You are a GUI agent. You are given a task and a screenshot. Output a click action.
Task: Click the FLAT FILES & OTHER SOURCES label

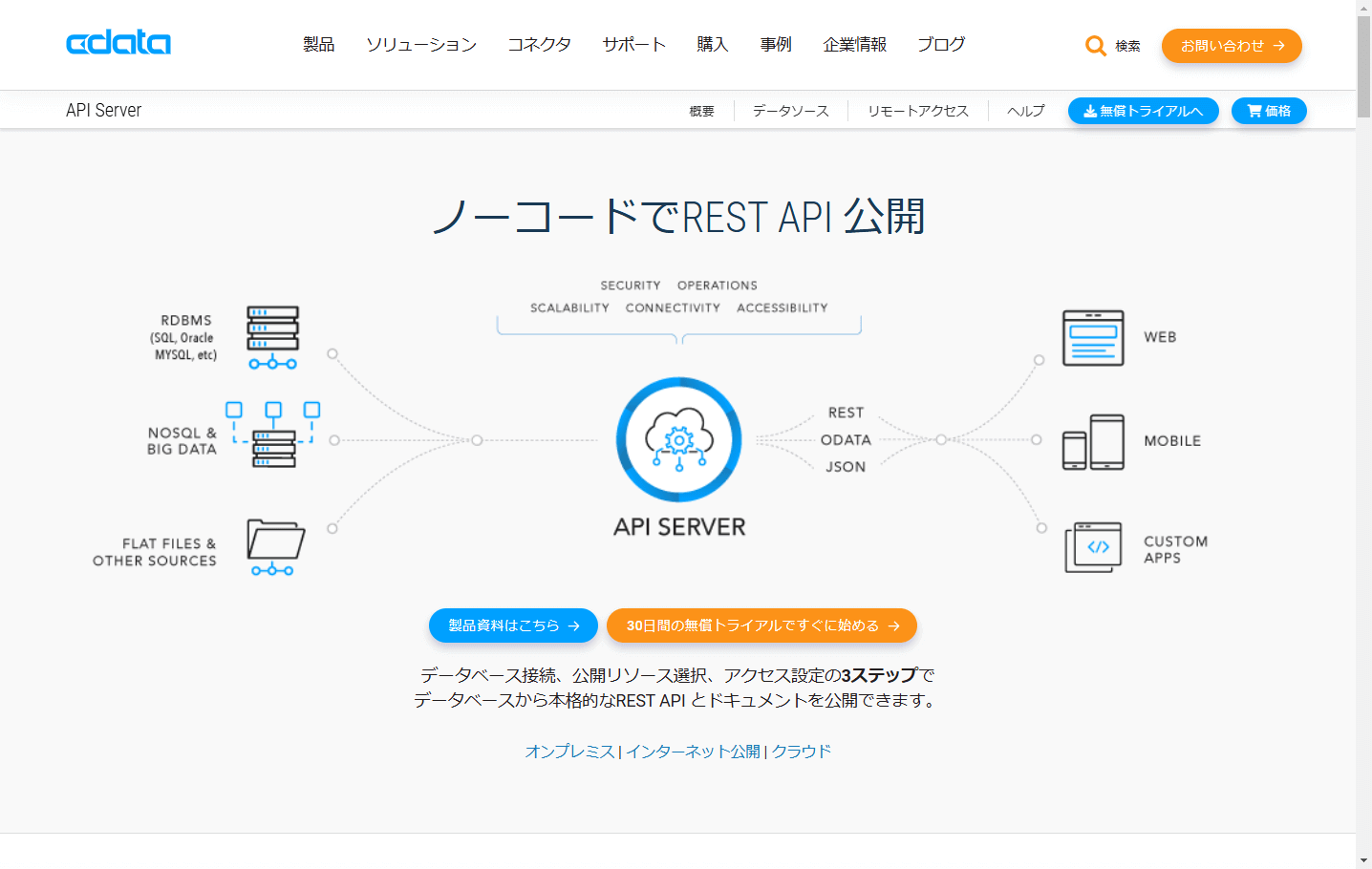tap(155, 553)
